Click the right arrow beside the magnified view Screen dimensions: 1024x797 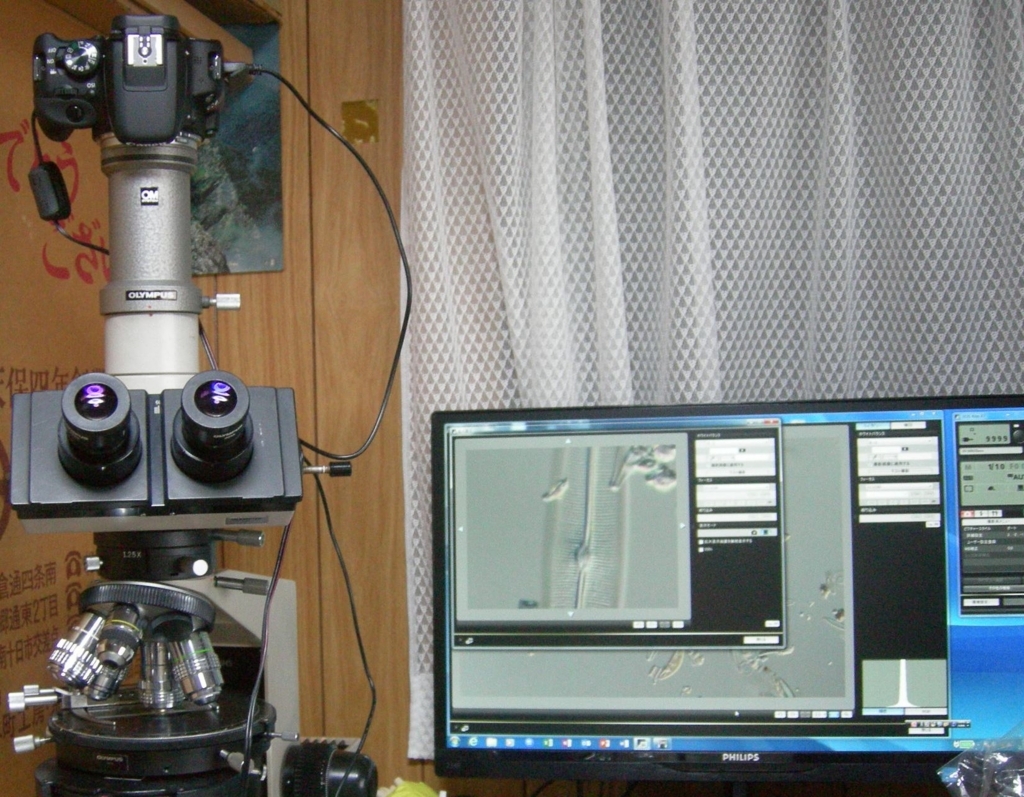(682, 525)
